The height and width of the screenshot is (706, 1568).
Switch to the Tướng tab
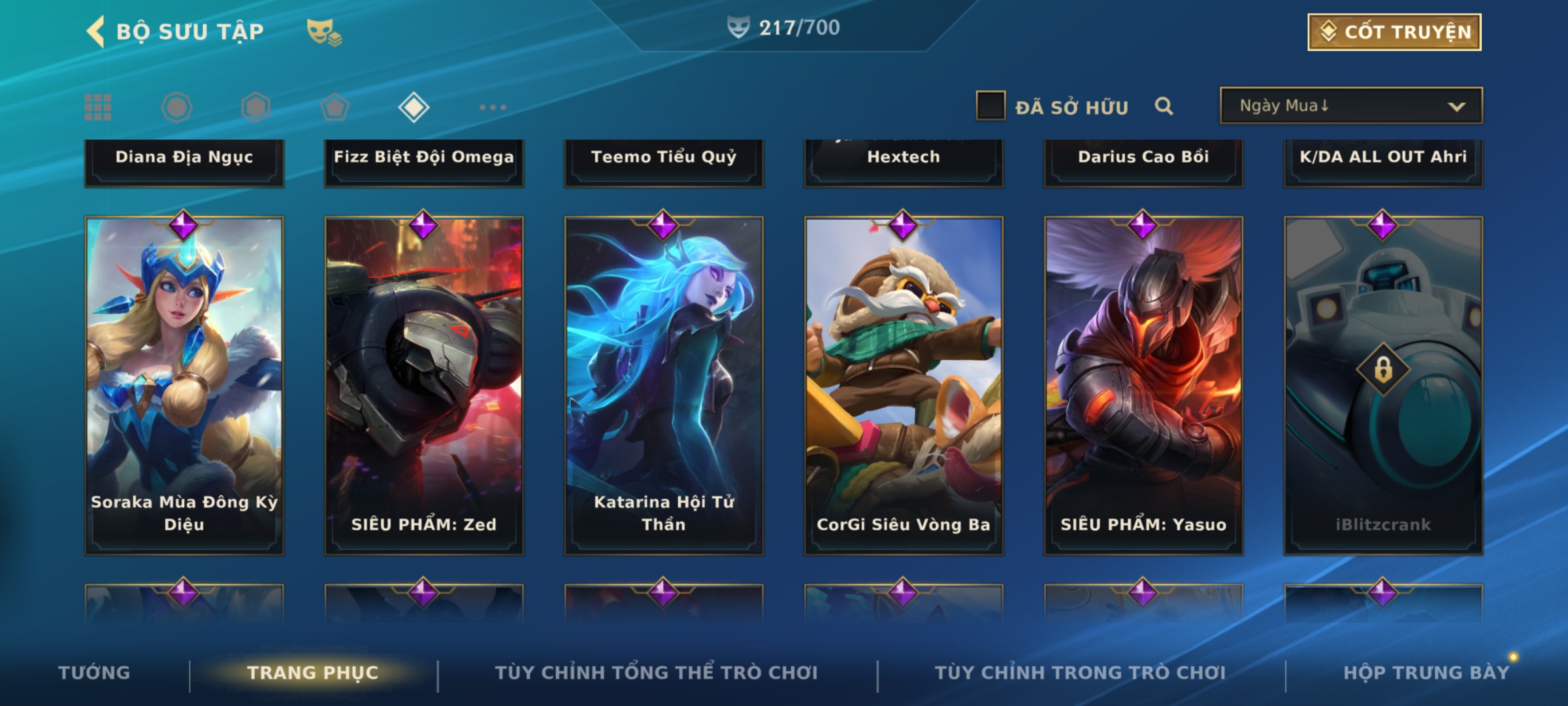94,673
